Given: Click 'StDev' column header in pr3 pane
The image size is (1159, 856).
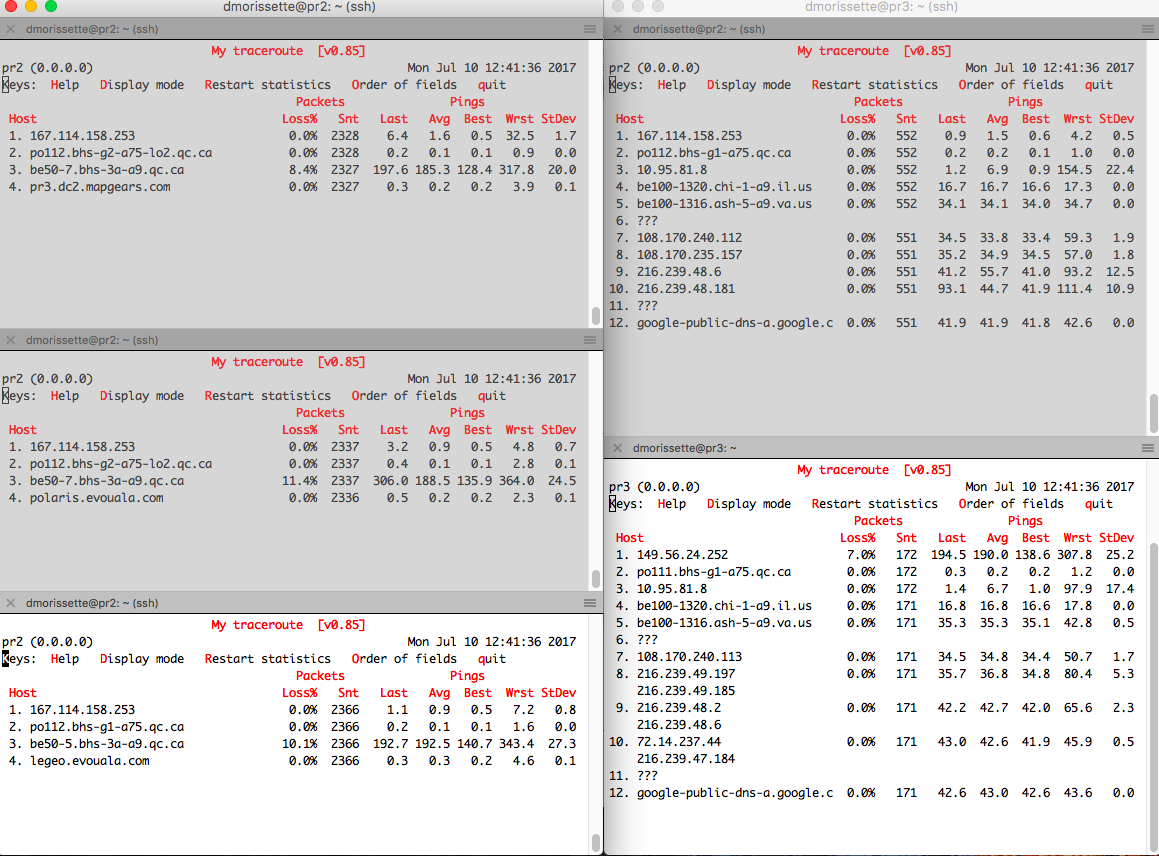Looking at the screenshot, I should pos(1116,538).
